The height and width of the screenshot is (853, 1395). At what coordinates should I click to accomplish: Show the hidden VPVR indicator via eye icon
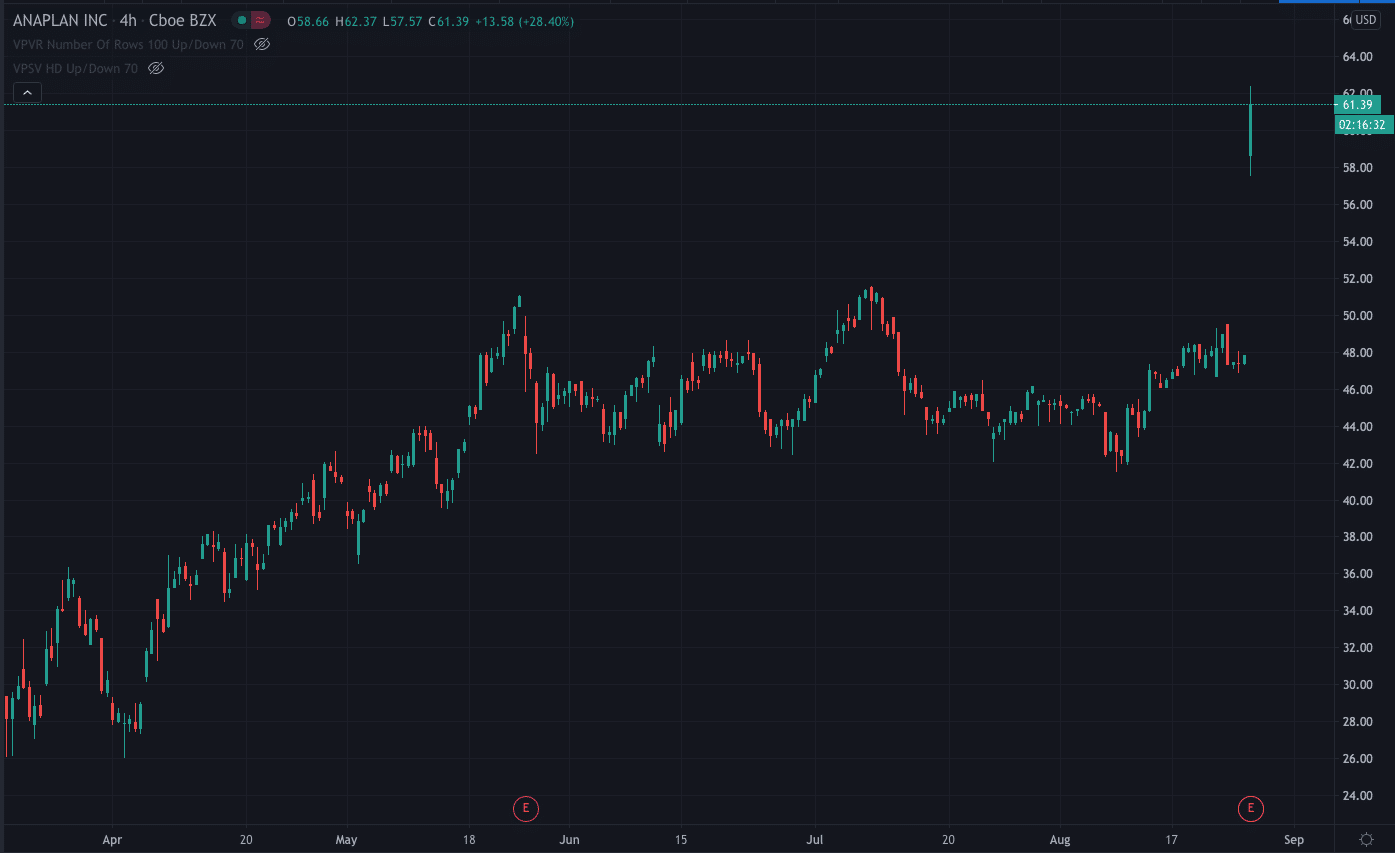[x=262, y=44]
